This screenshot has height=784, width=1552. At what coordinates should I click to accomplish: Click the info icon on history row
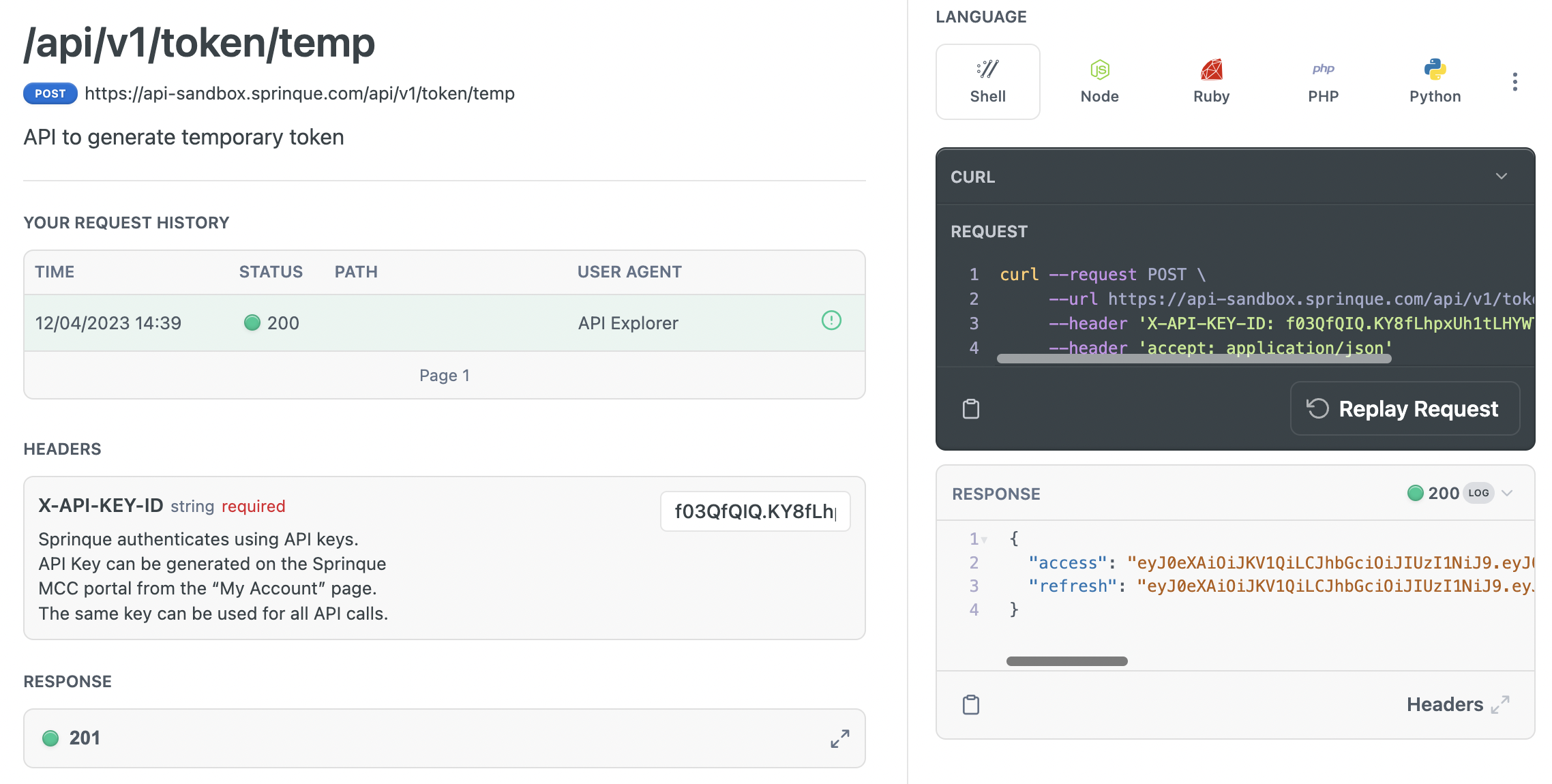click(831, 320)
